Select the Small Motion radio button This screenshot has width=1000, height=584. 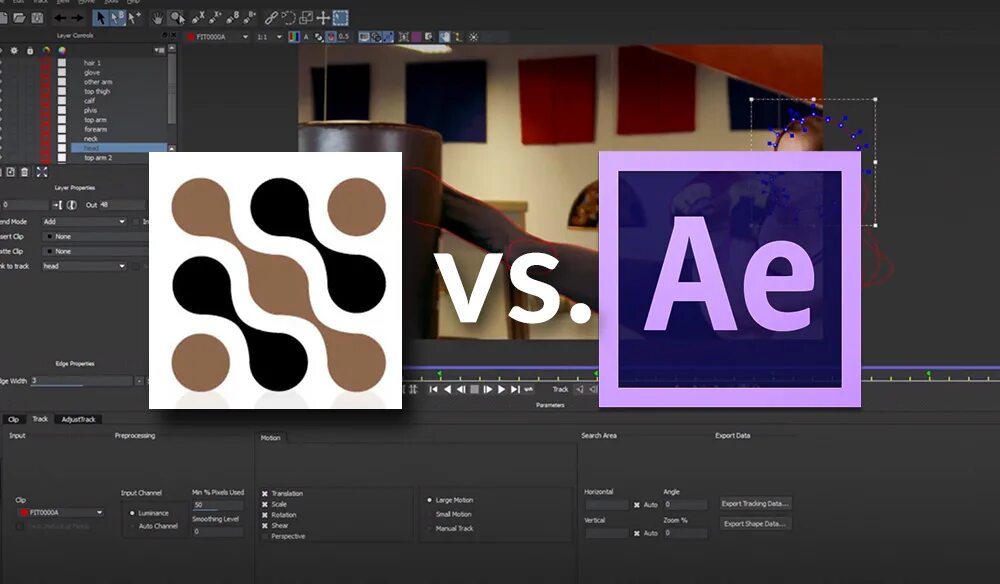click(x=430, y=515)
